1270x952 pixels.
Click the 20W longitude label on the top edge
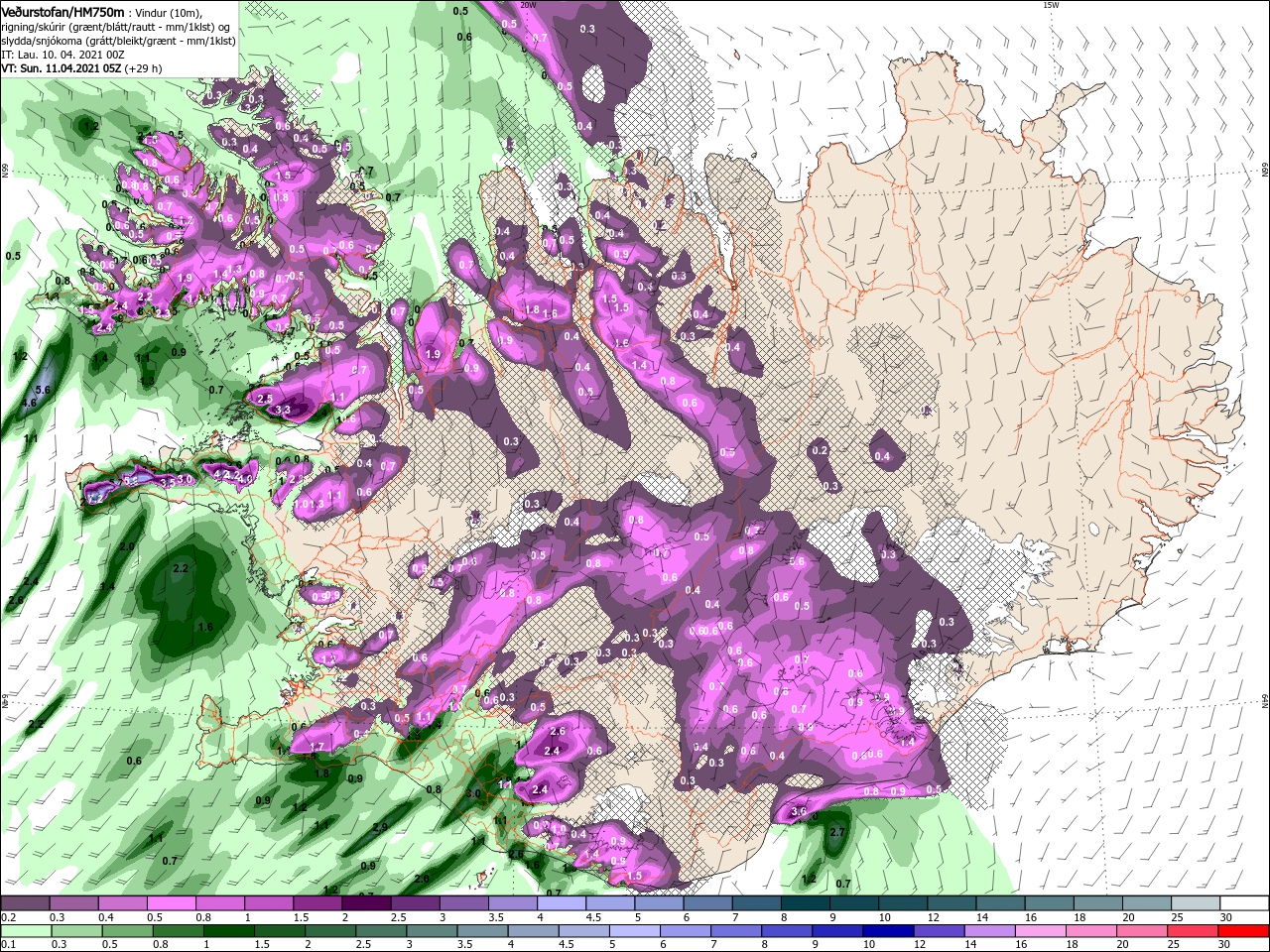529,5
